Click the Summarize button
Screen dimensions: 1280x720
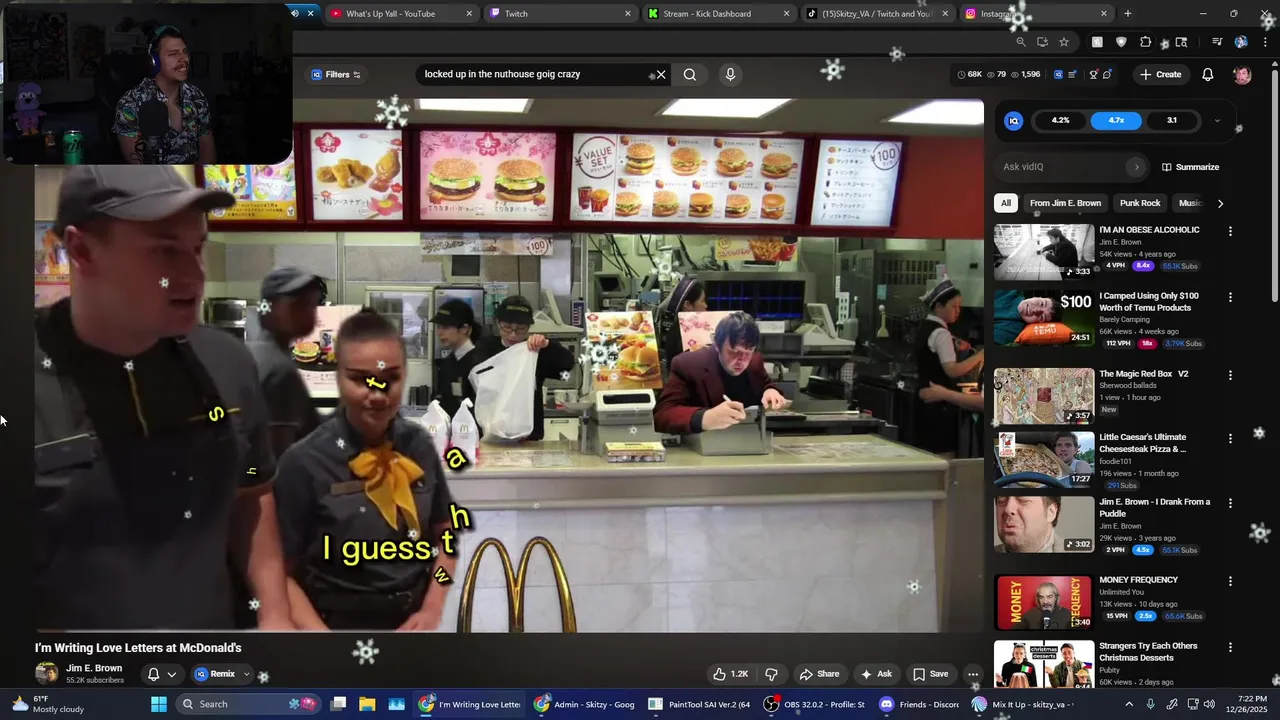coord(1190,167)
